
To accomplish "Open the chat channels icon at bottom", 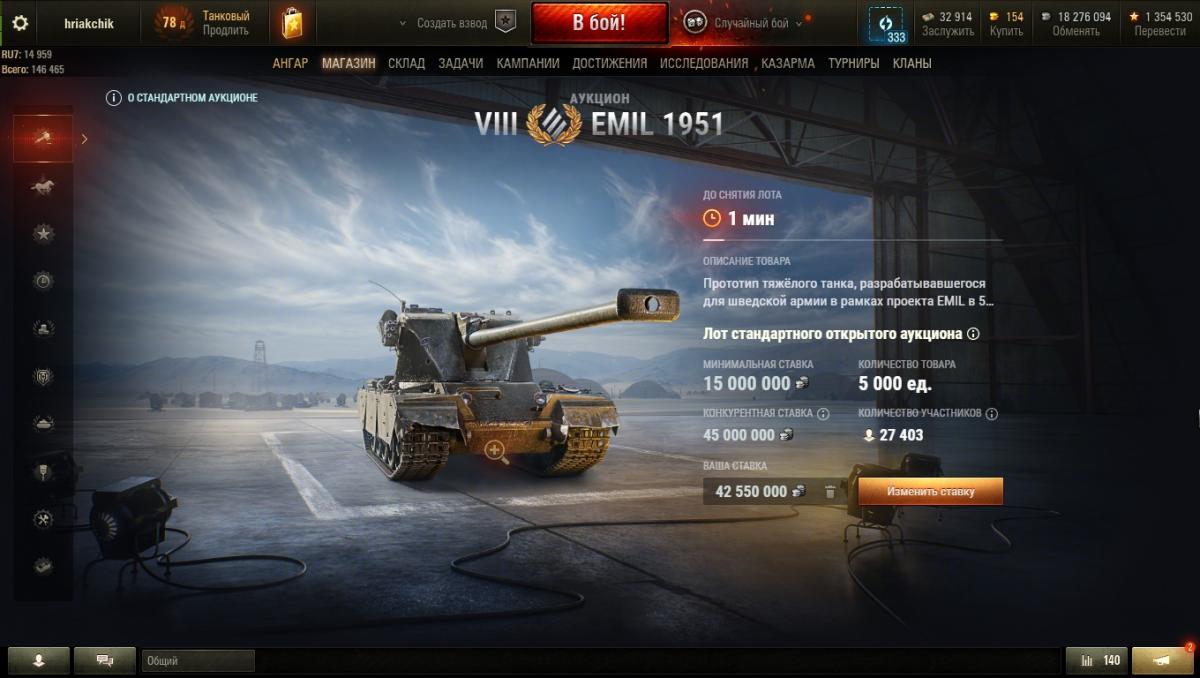I will tap(104, 660).
